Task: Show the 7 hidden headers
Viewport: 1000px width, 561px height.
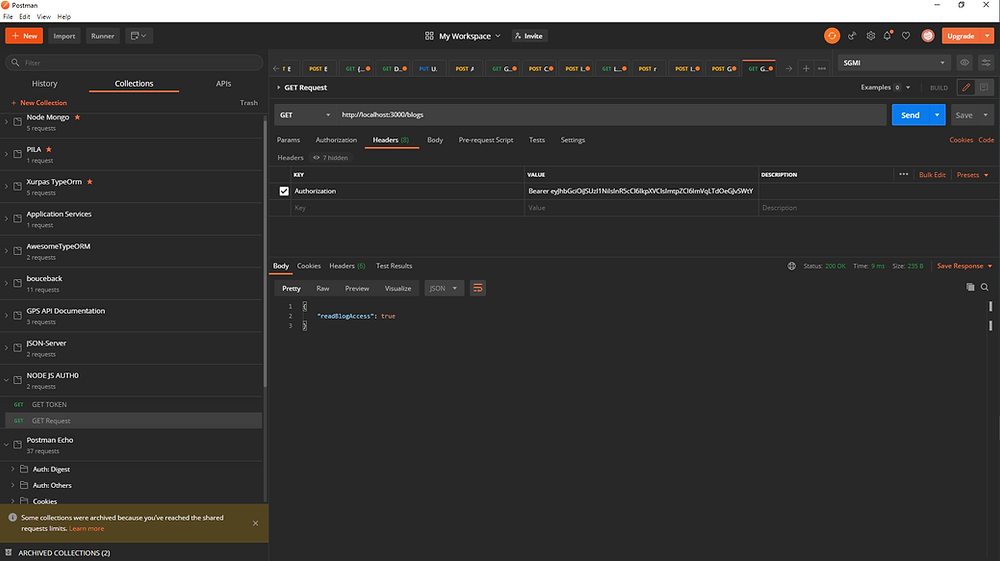Action: click(x=330, y=157)
